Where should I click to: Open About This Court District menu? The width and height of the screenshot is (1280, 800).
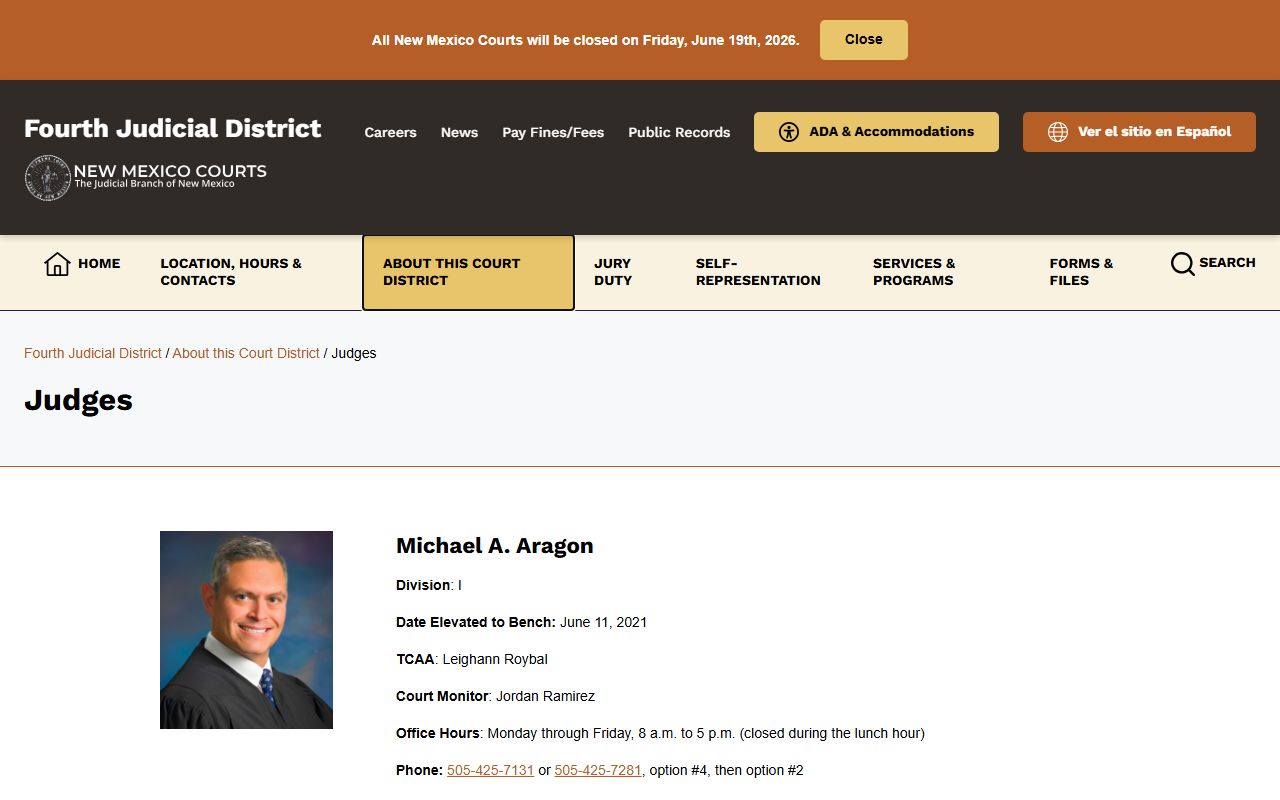click(468, 273)
